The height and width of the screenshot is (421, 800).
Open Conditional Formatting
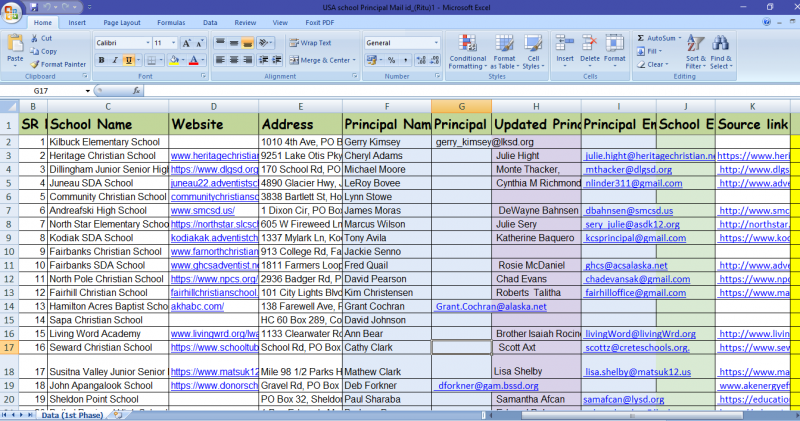tap(467, 52)
